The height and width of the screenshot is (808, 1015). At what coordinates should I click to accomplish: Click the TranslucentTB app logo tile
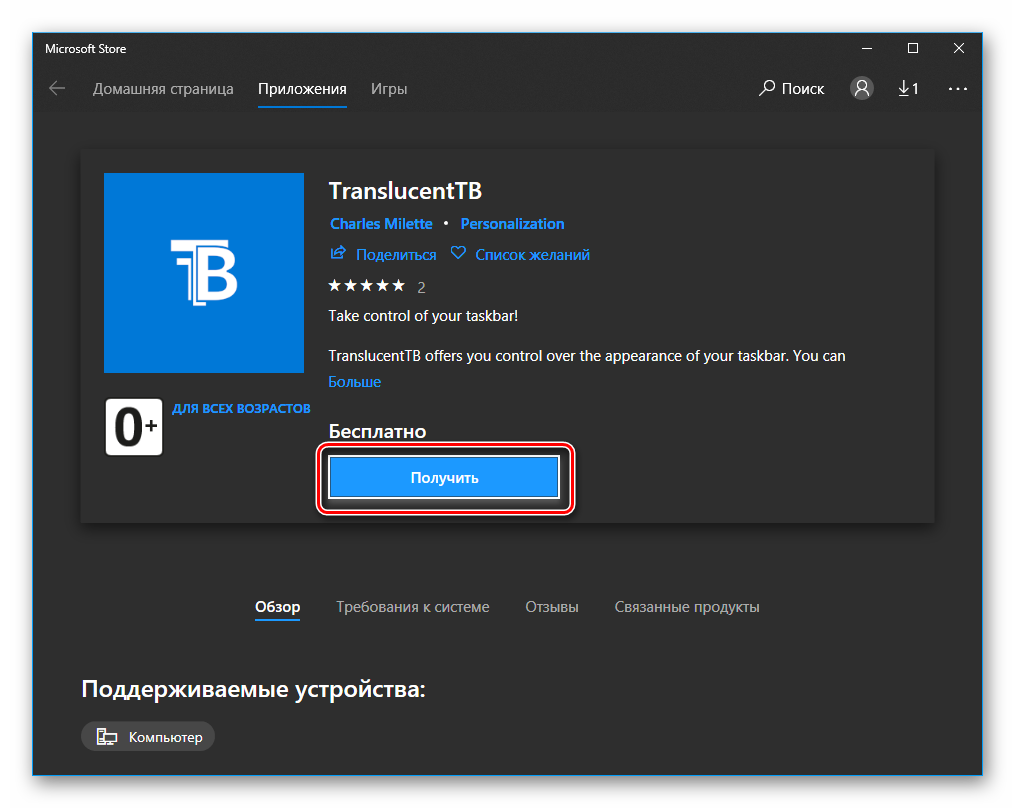[x=204, y=273]
